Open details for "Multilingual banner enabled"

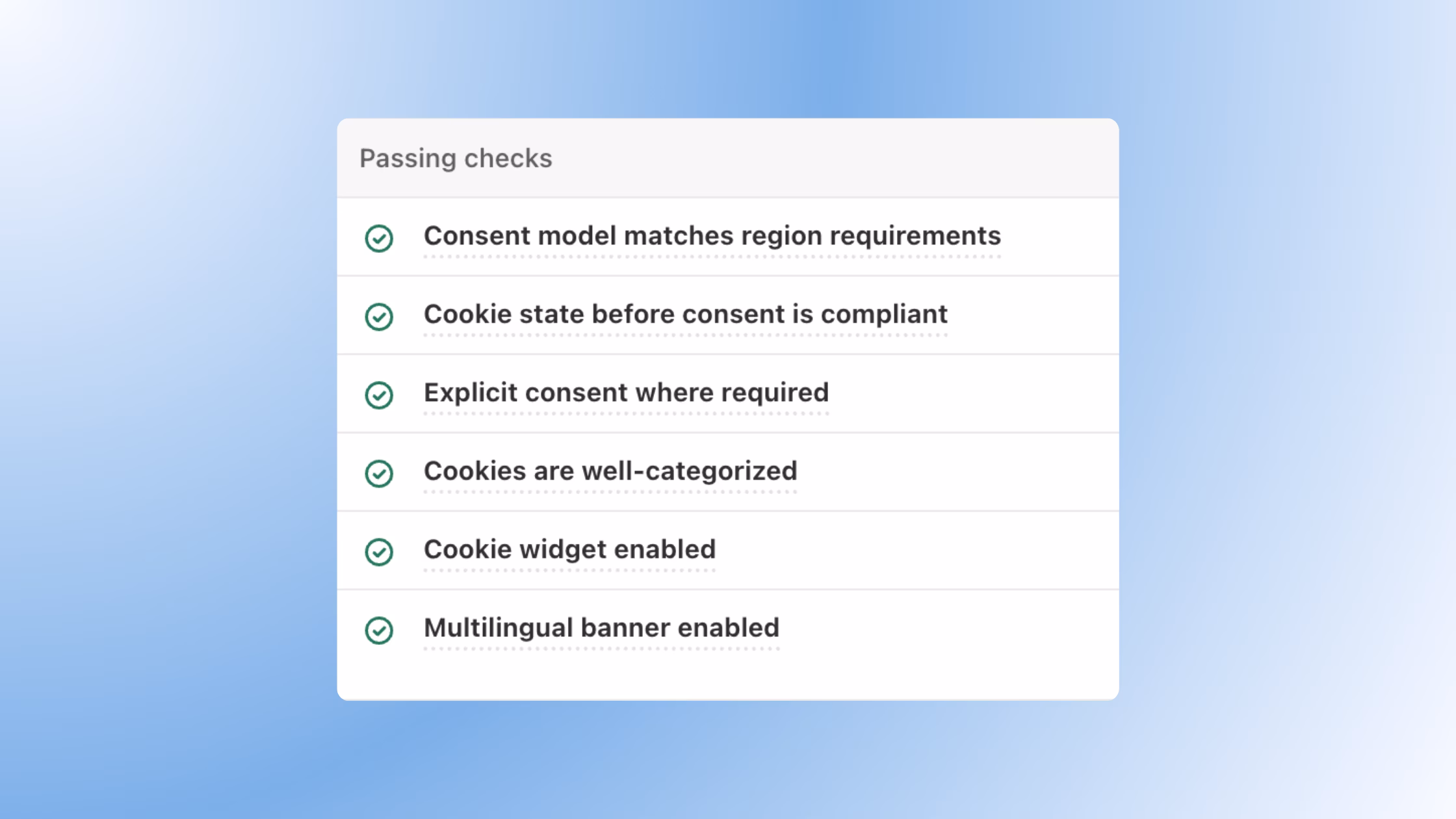601,627
